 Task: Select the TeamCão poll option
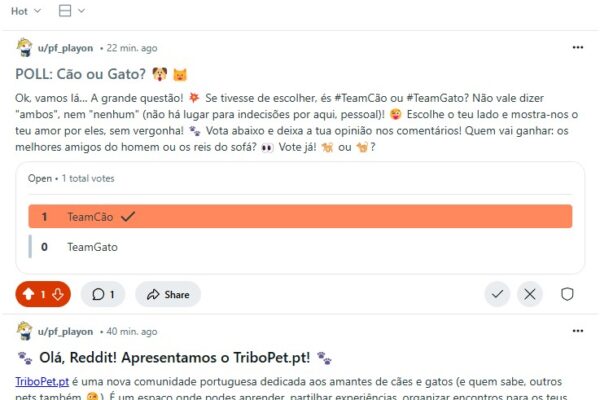300,216
